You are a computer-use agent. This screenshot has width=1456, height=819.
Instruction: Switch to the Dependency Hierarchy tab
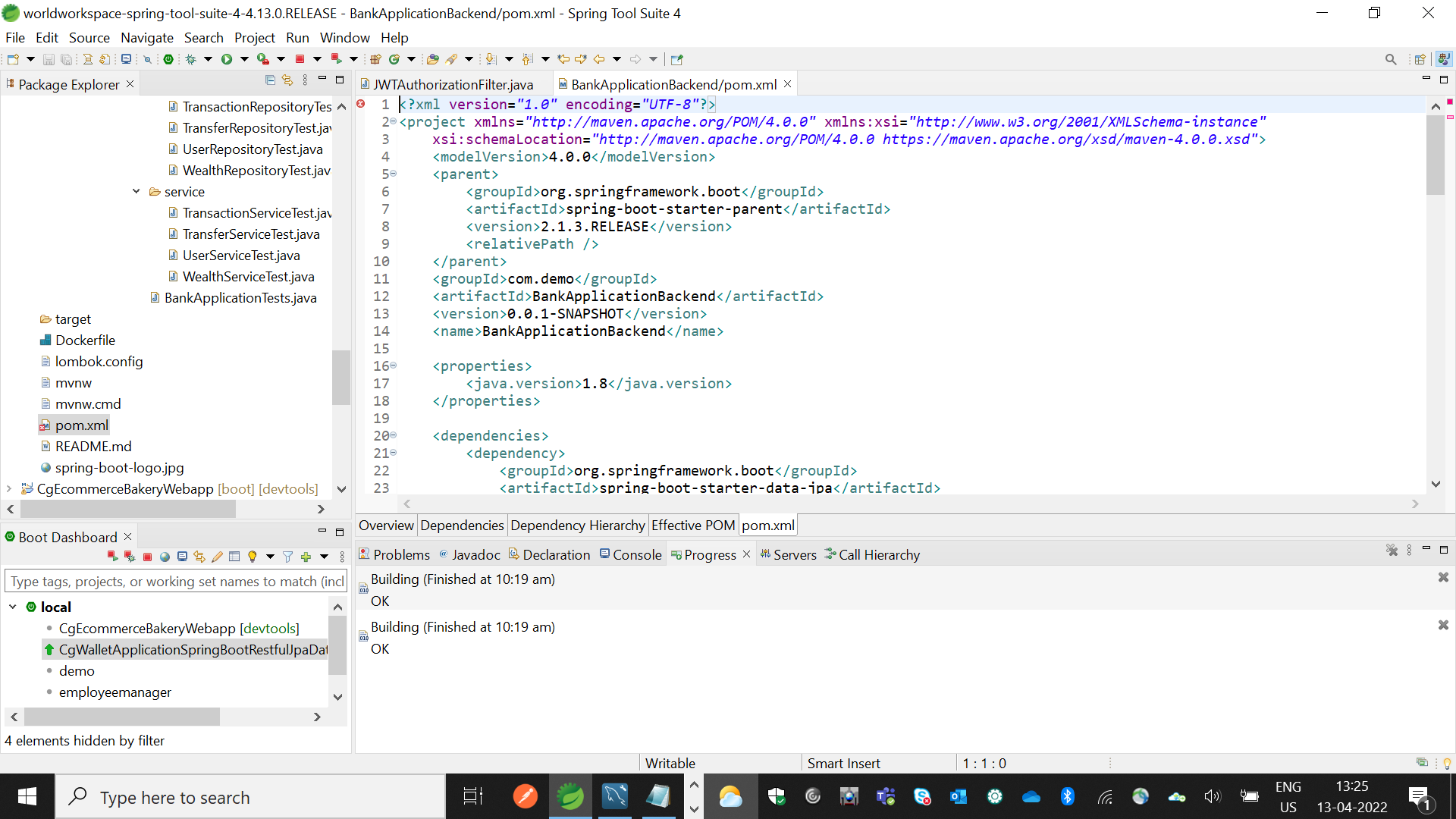pos(577,525)
